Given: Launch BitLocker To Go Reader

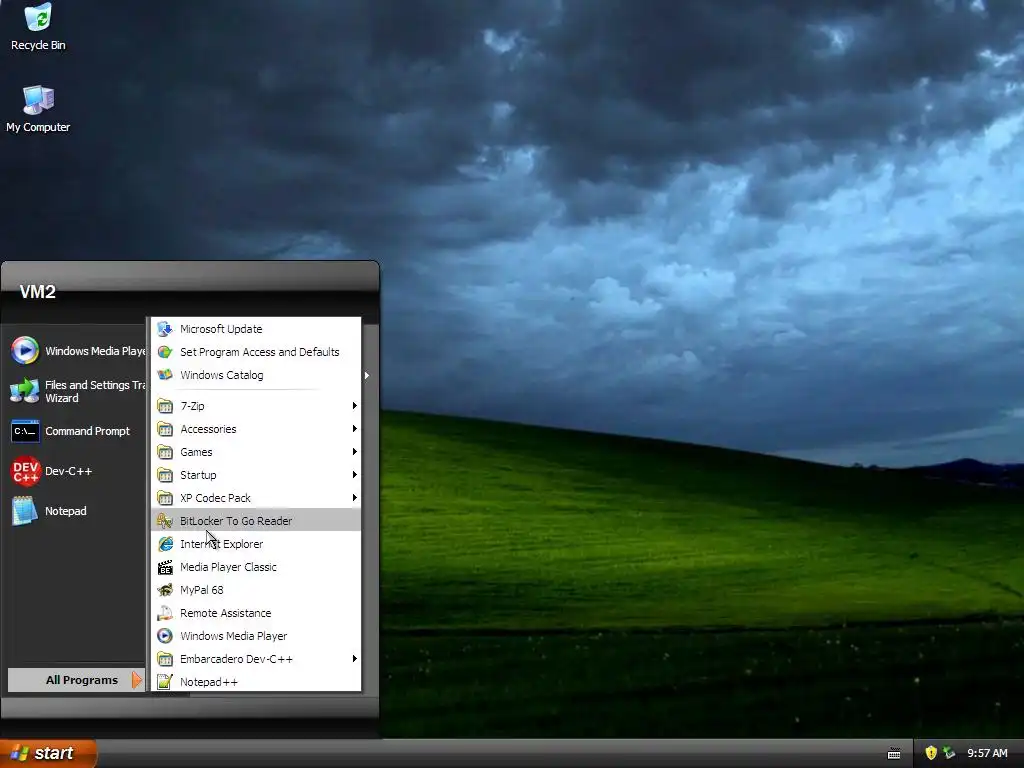Looking at the screenshot, I should (x=256, y=520).
